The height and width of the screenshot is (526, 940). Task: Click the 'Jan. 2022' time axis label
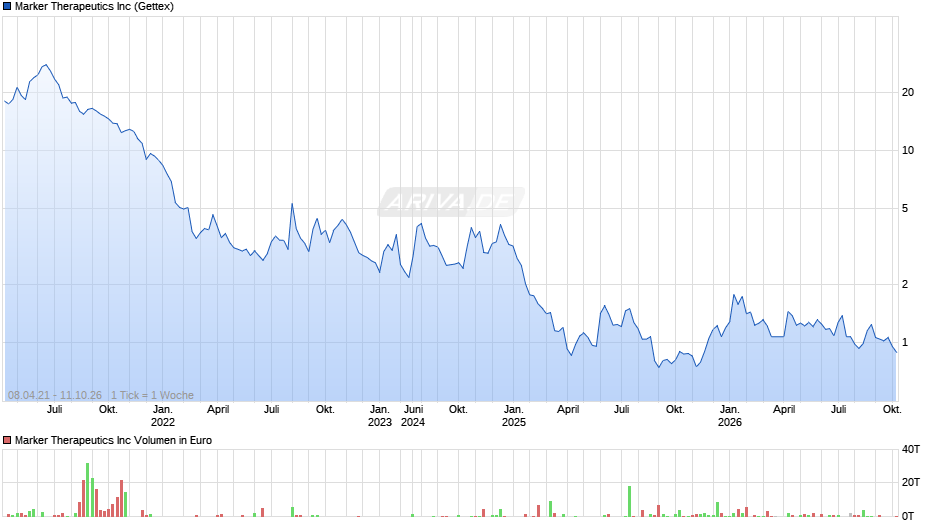click(x=162, y=416)
